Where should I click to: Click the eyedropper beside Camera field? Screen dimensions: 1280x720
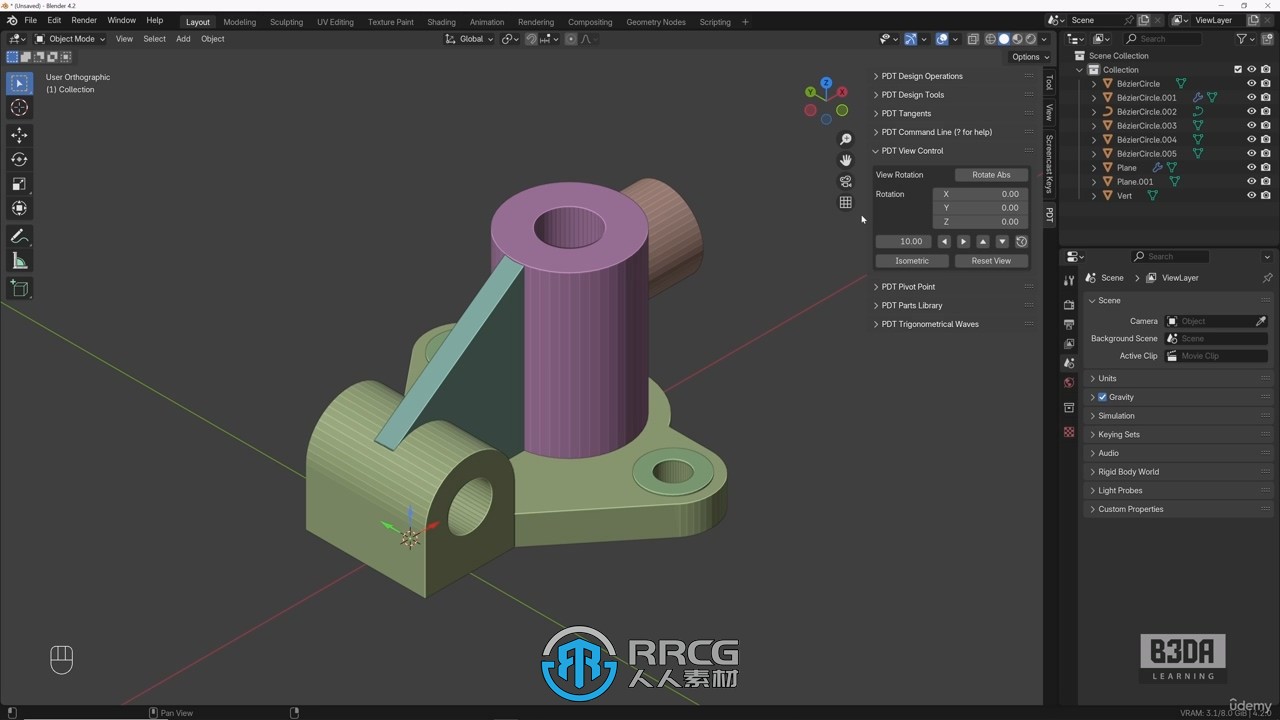pyautogui.click(x=1261, y=321)
